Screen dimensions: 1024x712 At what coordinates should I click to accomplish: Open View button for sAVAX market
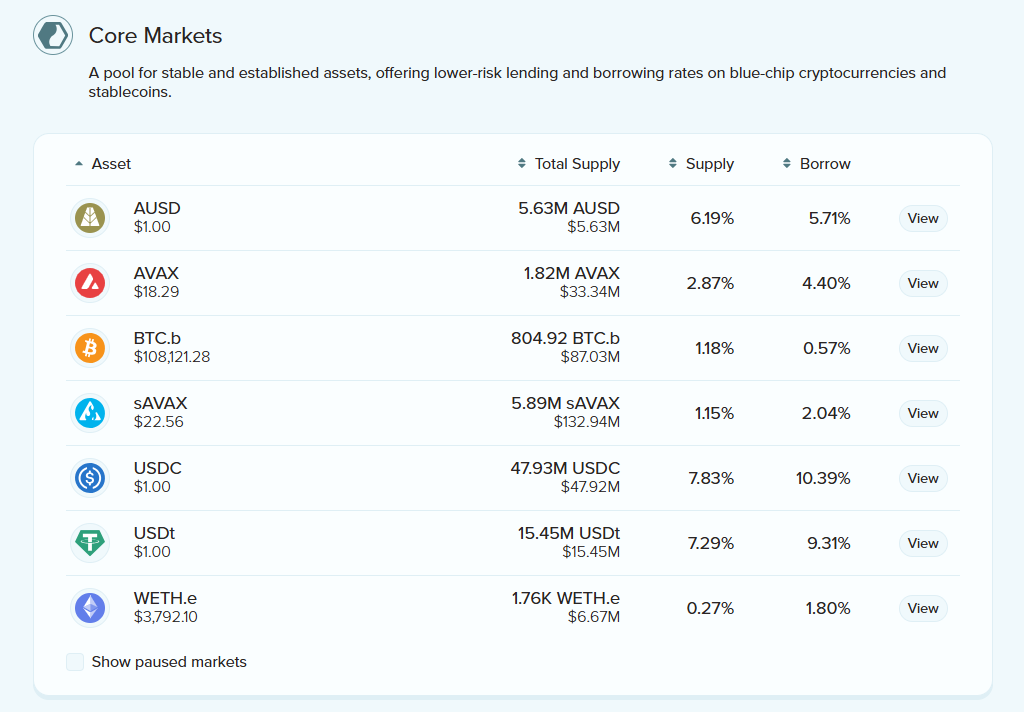923,413
